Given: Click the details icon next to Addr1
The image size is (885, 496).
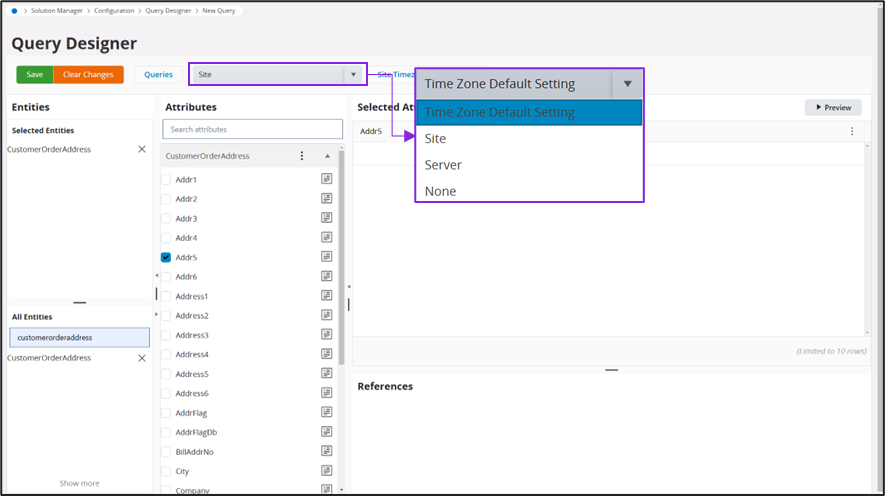Looking at the screenshot, I should pyautogui.click(x=326, y=179).
